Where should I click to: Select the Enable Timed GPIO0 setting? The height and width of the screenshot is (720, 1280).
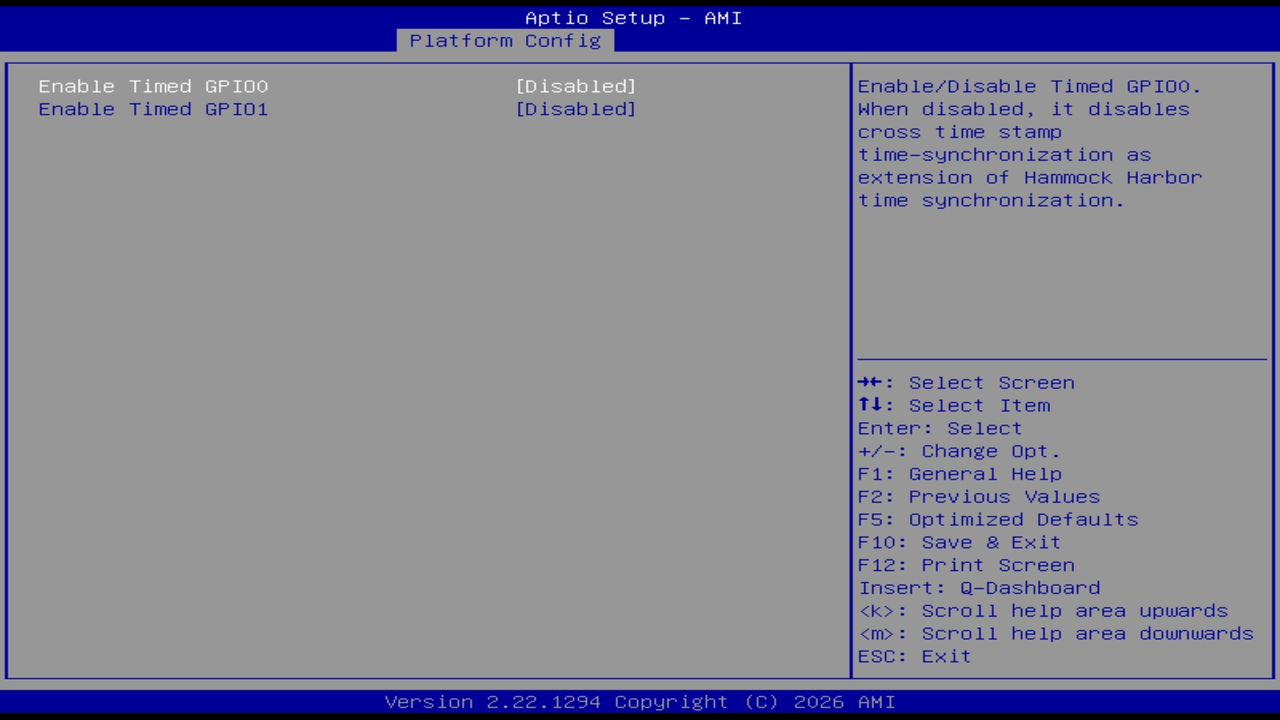[153, 86]
